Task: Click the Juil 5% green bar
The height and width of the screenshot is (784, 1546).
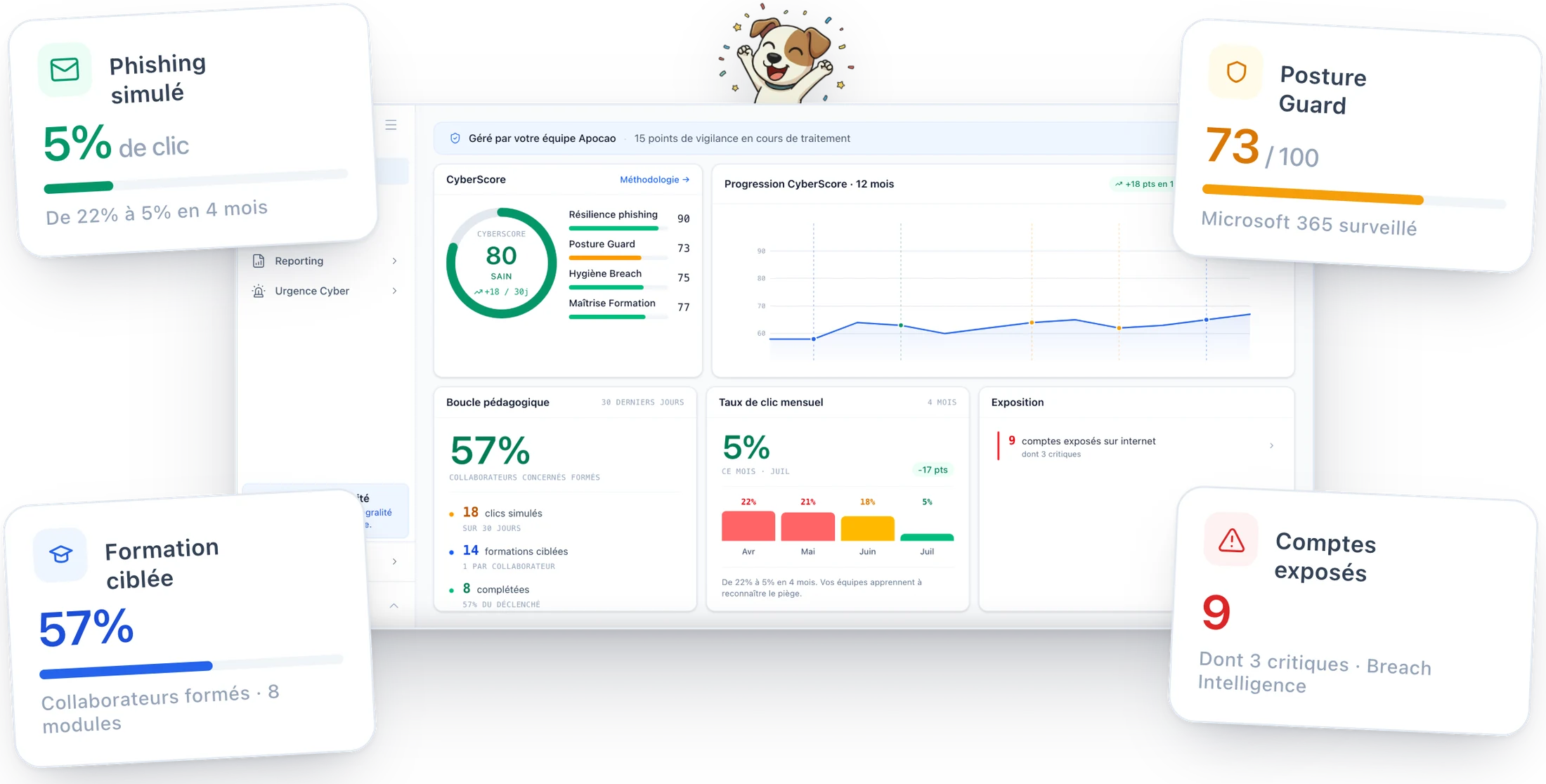Action: (x=927, y=537)
